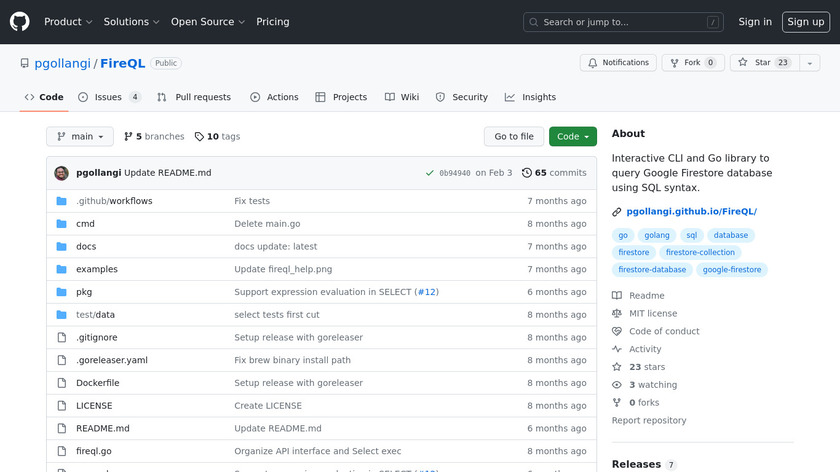The height and width of the screenshot is (472, 840).
Task: Click the firestore topic tag
Action: 633,253
